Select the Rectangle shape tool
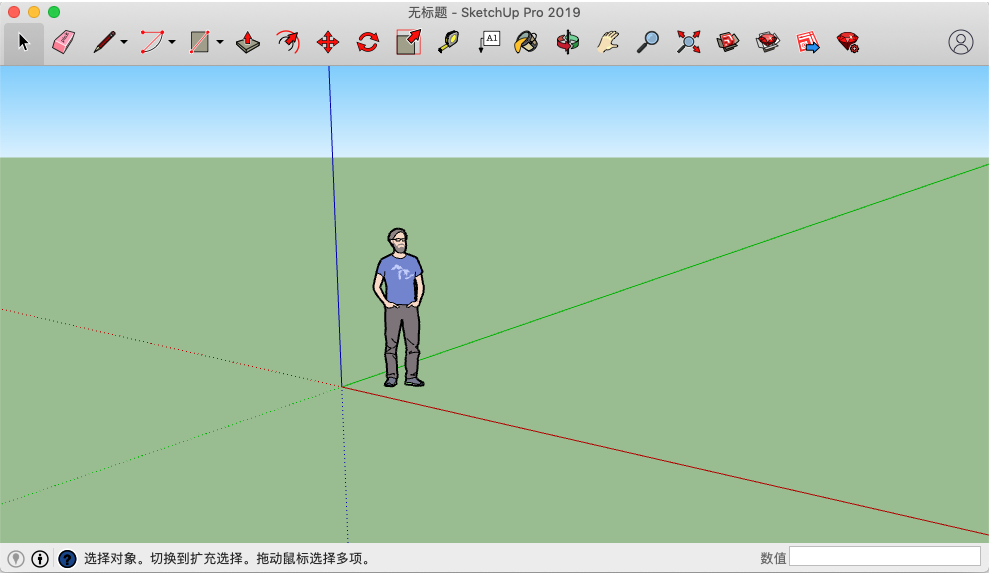Viewport: 989px width, 573px height. point(199,42)
